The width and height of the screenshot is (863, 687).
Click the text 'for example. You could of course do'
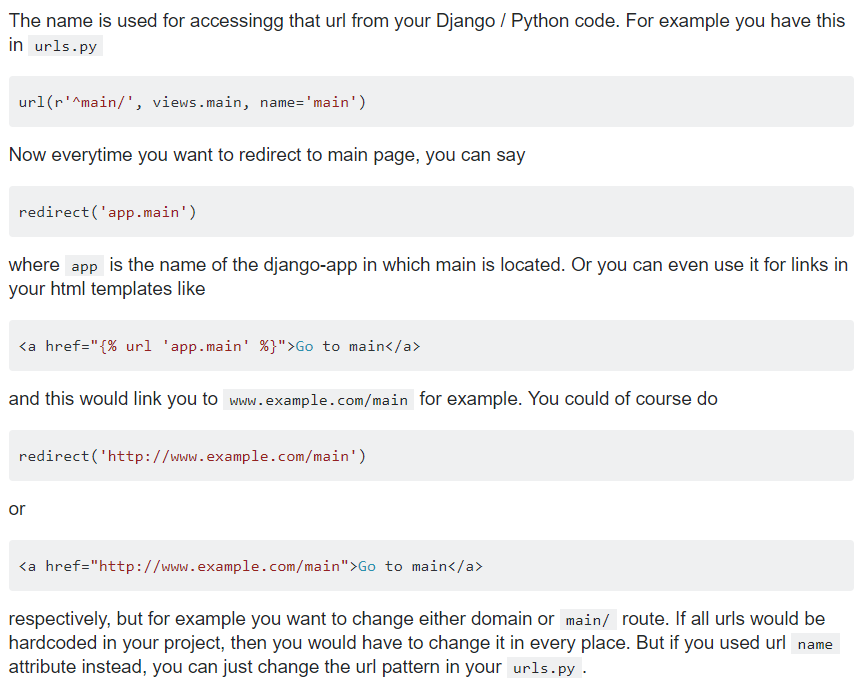[x=569, y=399]
